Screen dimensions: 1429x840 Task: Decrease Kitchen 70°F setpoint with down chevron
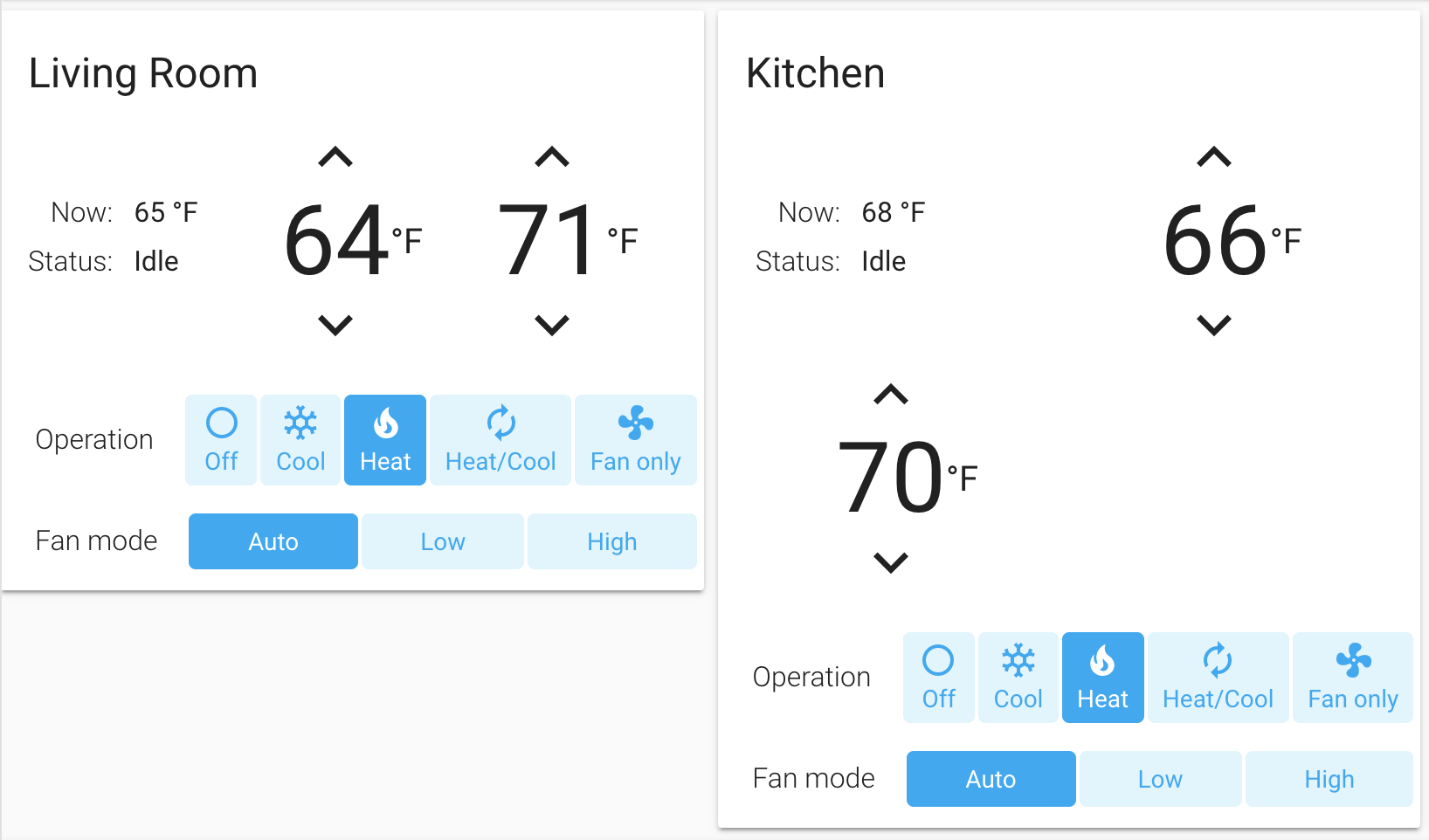[891, 562]
